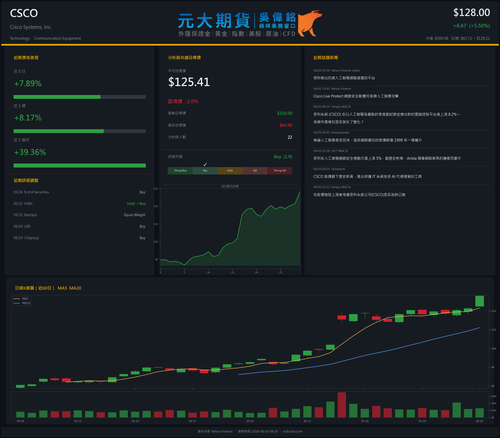
Task: Click the Buy (1.9) consensus label
Action: tap(283, 157)
